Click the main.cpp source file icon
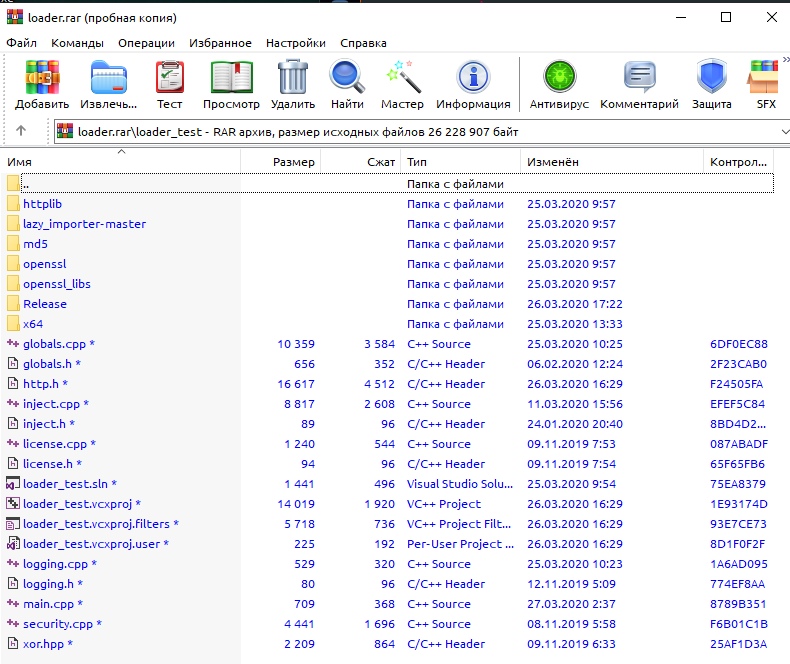 point(13,604)
